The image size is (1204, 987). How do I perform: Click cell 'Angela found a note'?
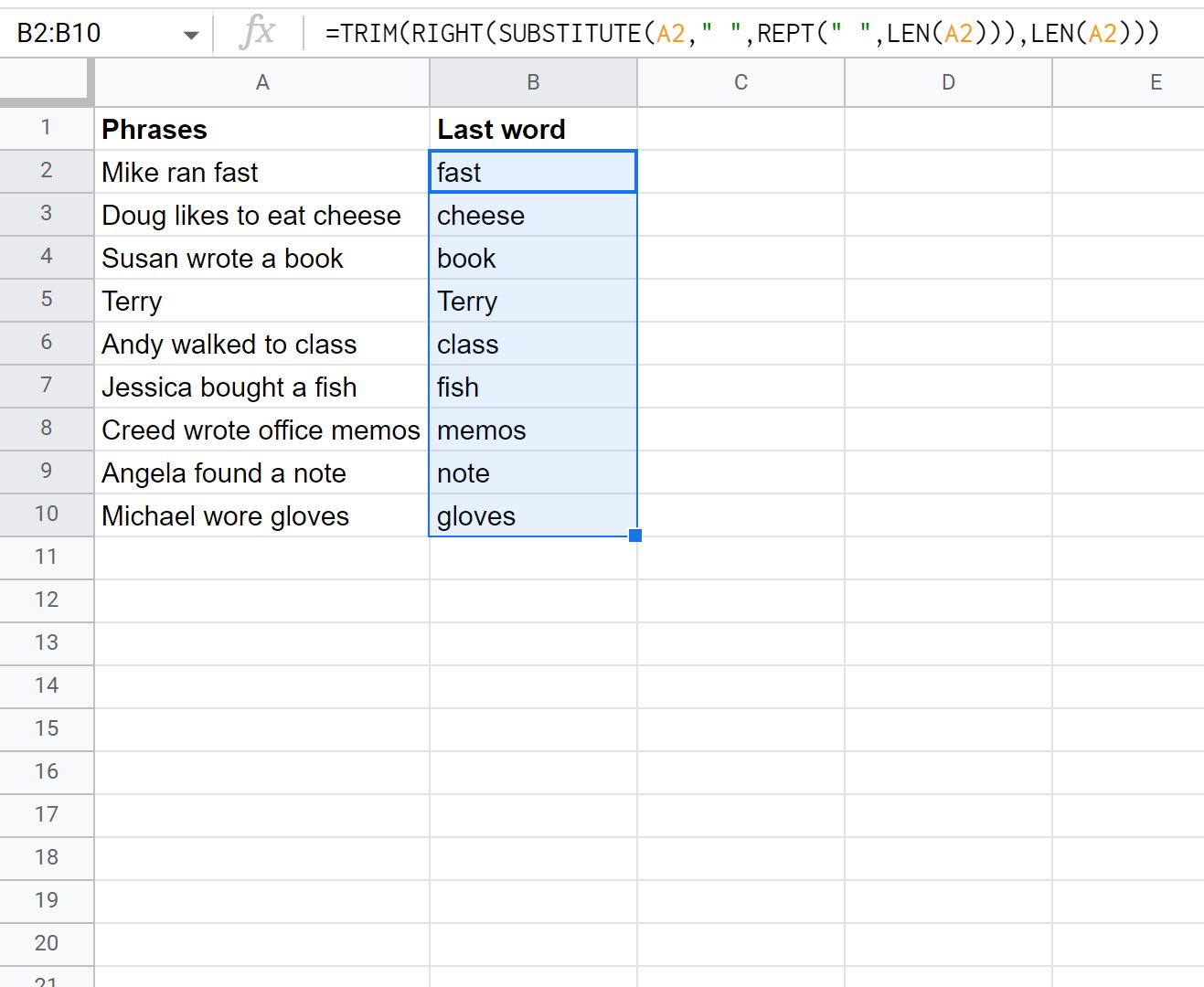click(262, 472)
